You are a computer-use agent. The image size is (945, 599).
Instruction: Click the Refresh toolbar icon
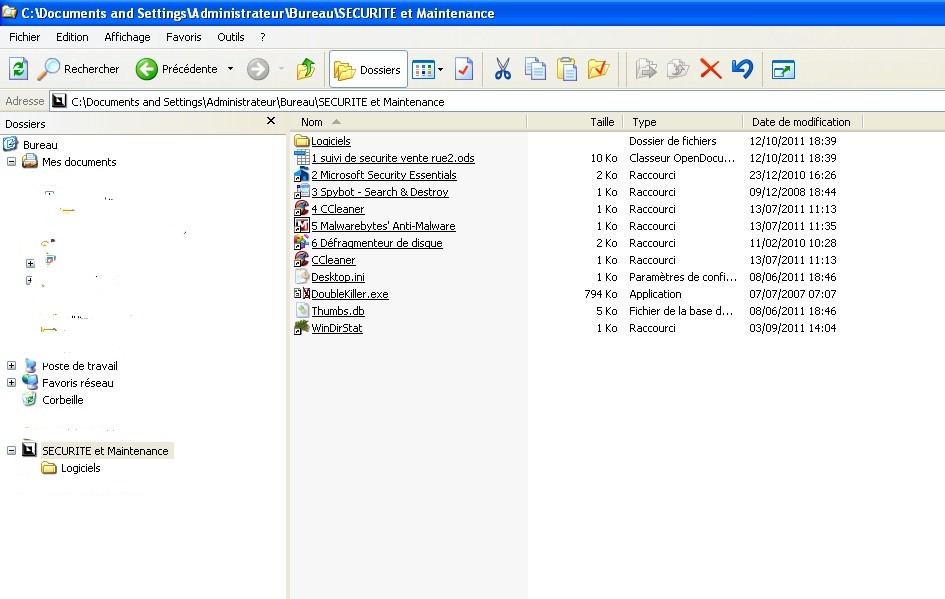coord(18,69)
